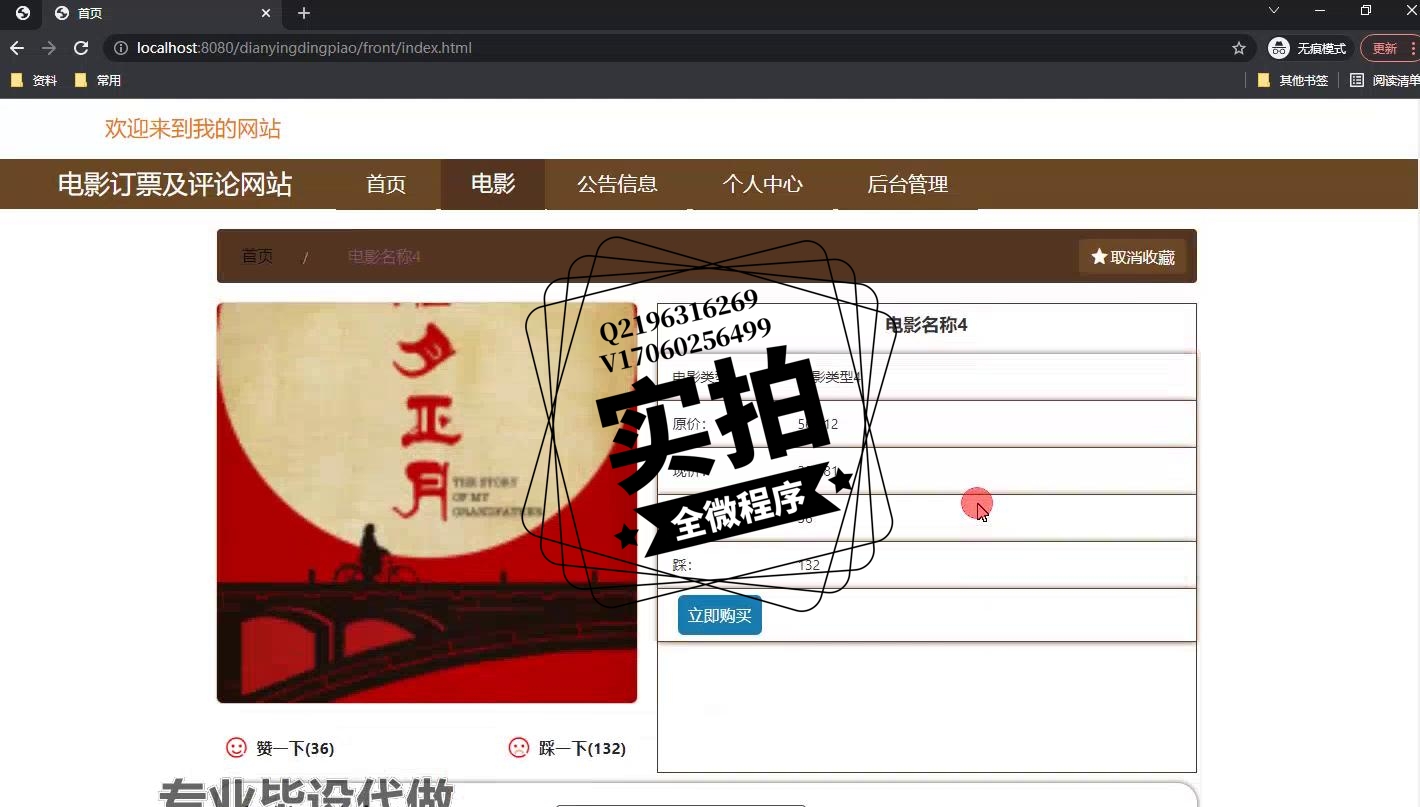Reload the page with refresh icon

point(82,48)
